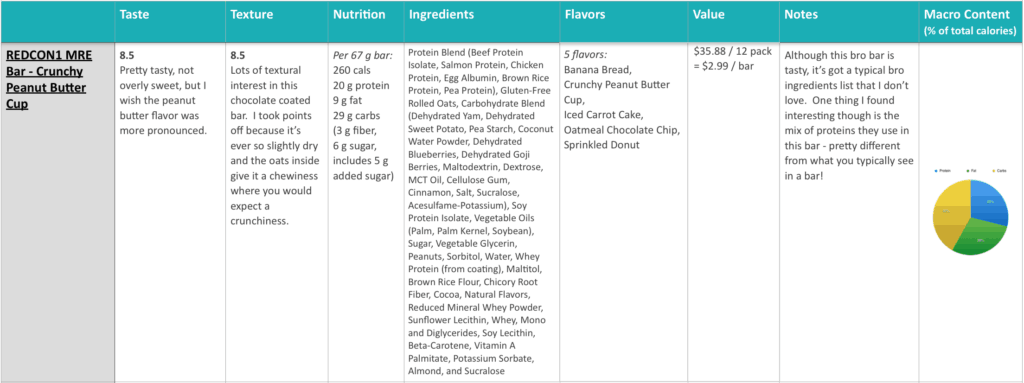The height and width of the screenshot is (383, 1024).
Task: Click the blue Protein slice of pie chart
Action: click(x=987, y=202)
